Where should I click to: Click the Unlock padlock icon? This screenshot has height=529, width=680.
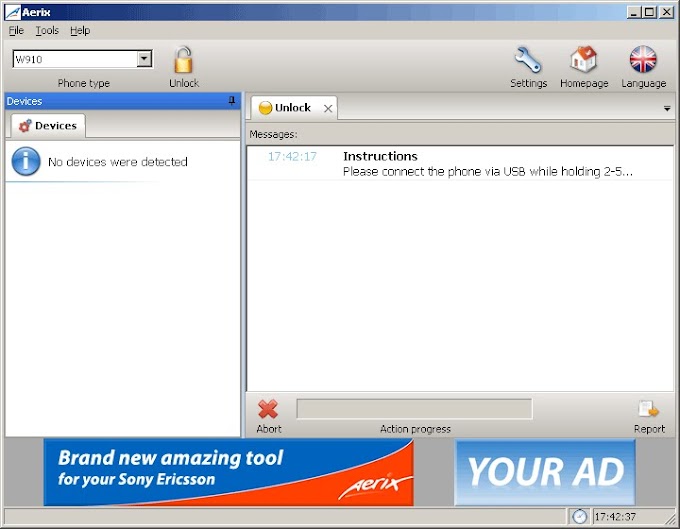coord(183,60)
